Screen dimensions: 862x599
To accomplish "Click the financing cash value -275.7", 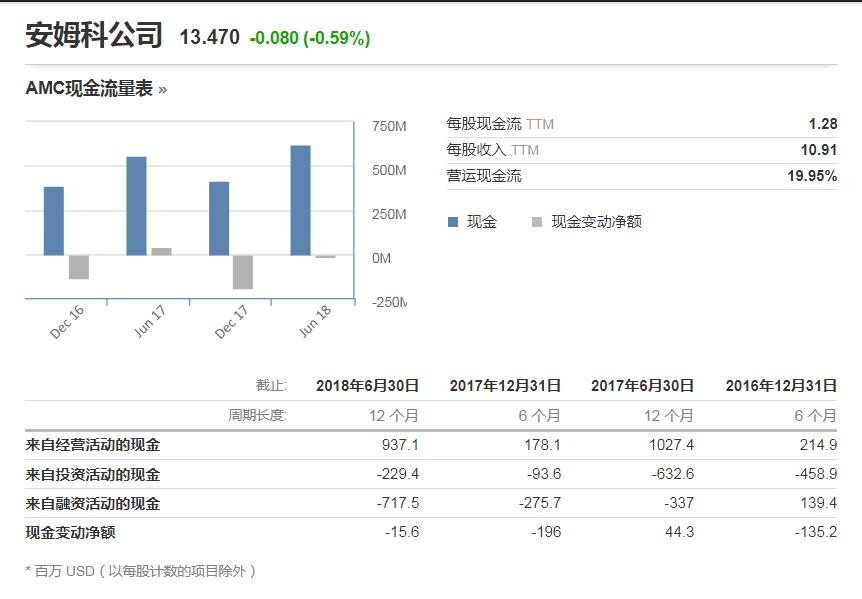I will click(x=540, y=503).
